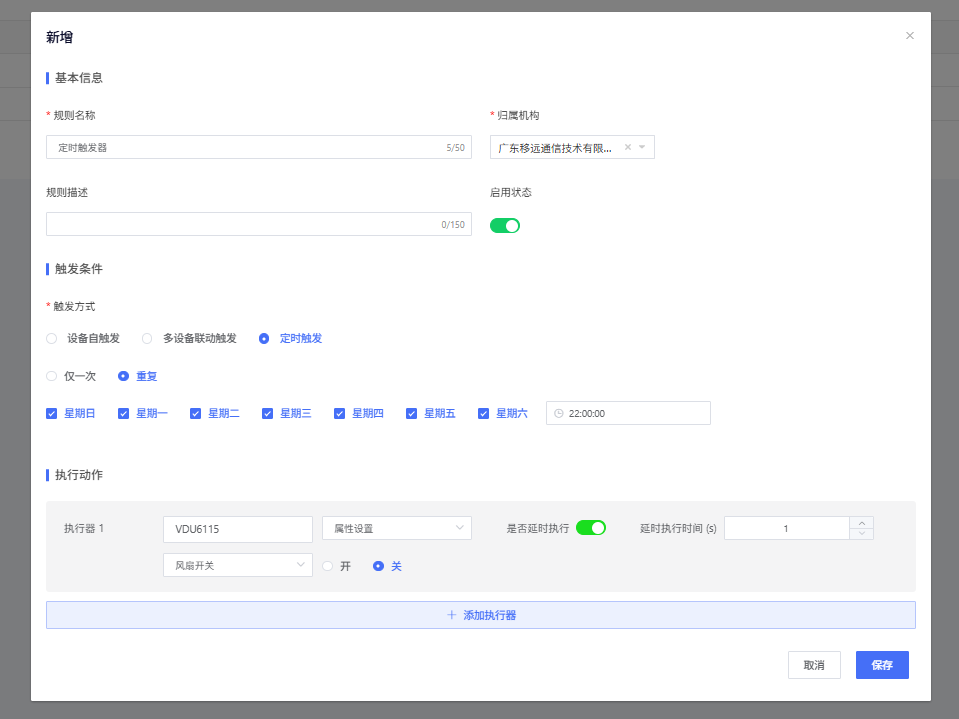The height and width of the screenshot is (719, 959).
Task: Clear the selected 归属机构 with x icon
Action: click(628, 148)
